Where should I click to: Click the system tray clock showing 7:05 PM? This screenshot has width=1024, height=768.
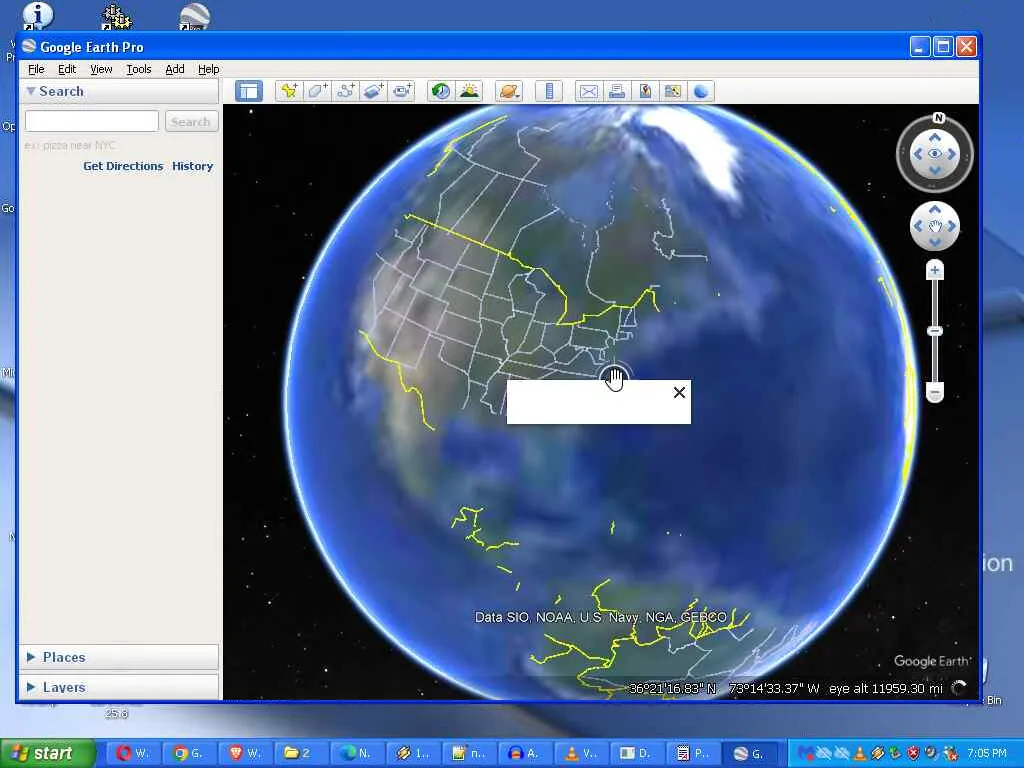coord(987,753)
